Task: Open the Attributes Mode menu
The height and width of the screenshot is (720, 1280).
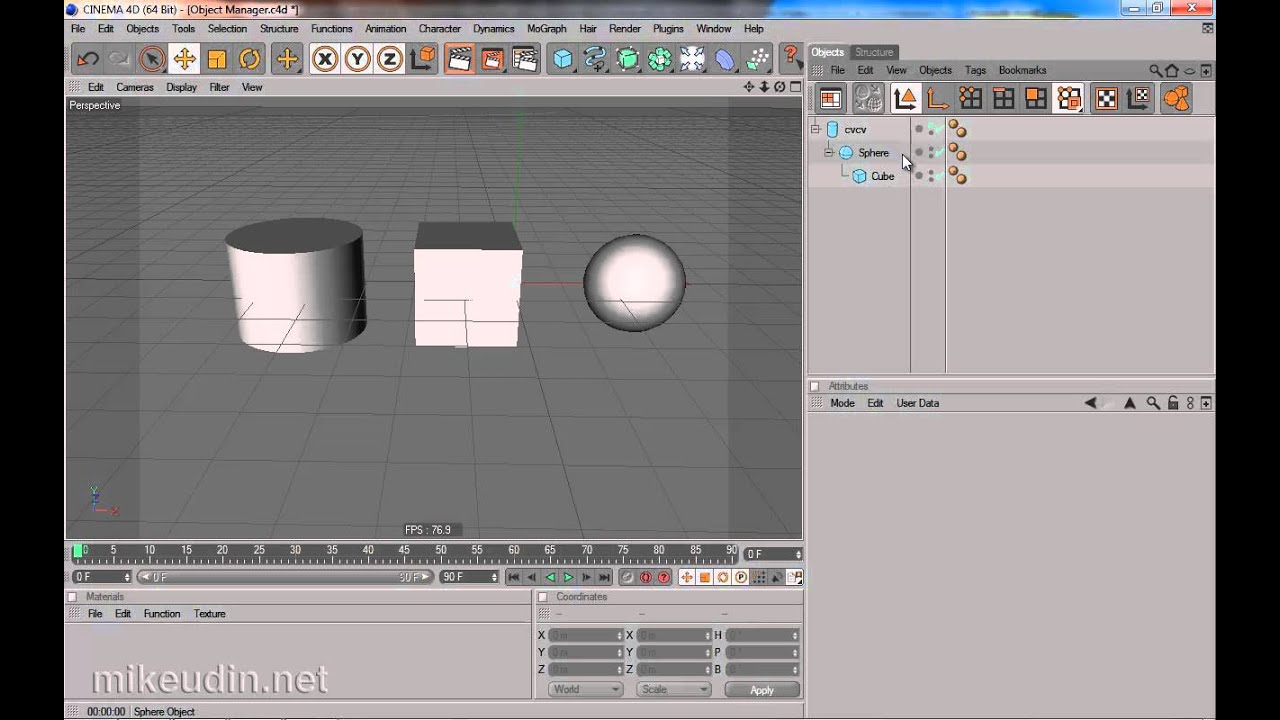Action: 842,403
